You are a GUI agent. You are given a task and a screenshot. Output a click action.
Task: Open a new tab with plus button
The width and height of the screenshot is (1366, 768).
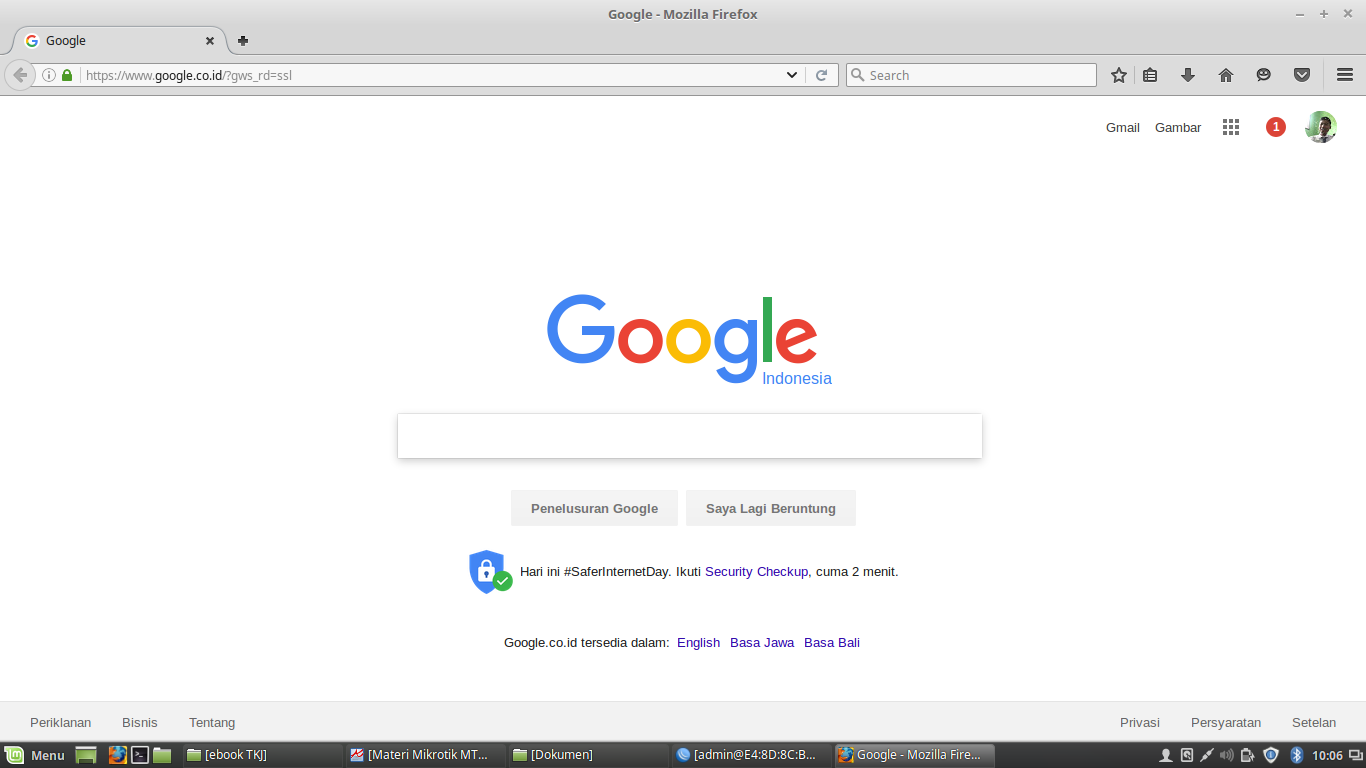click(243, 41)
